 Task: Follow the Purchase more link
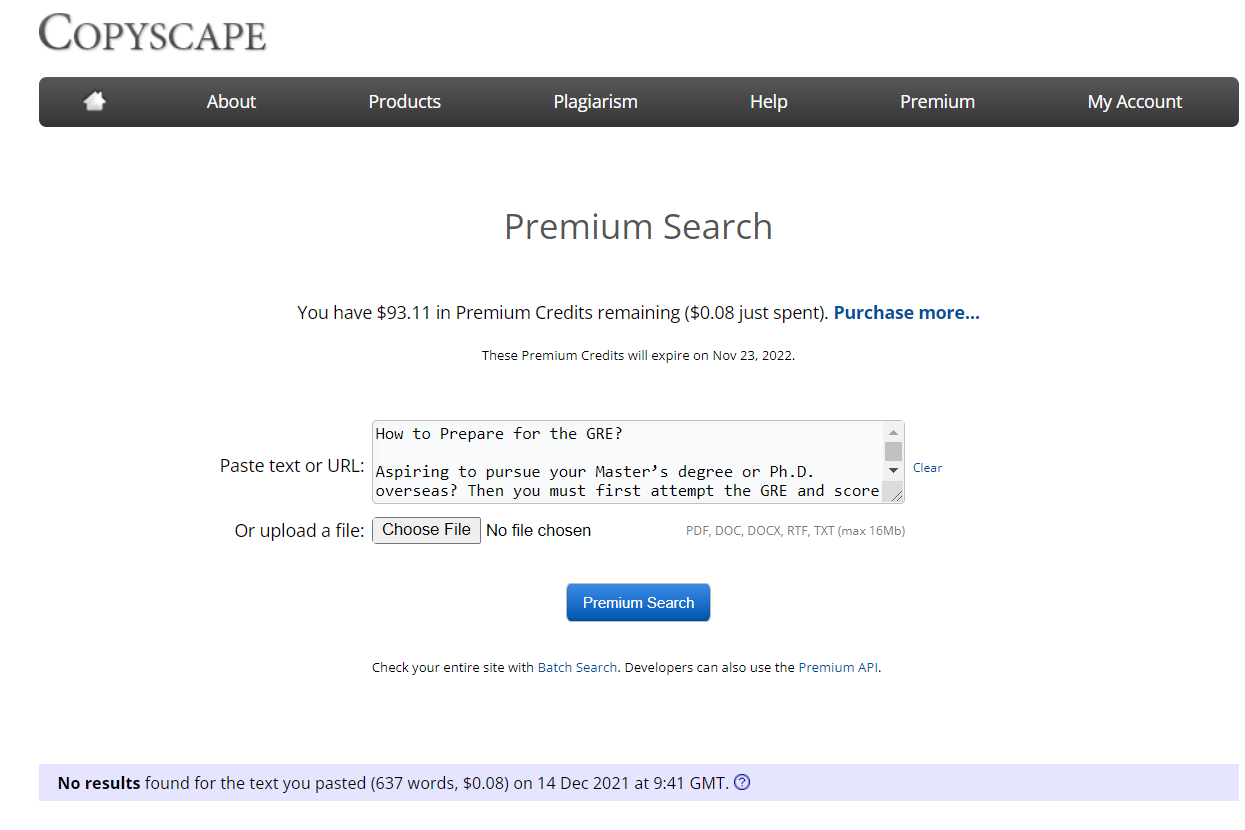(907, 312)
